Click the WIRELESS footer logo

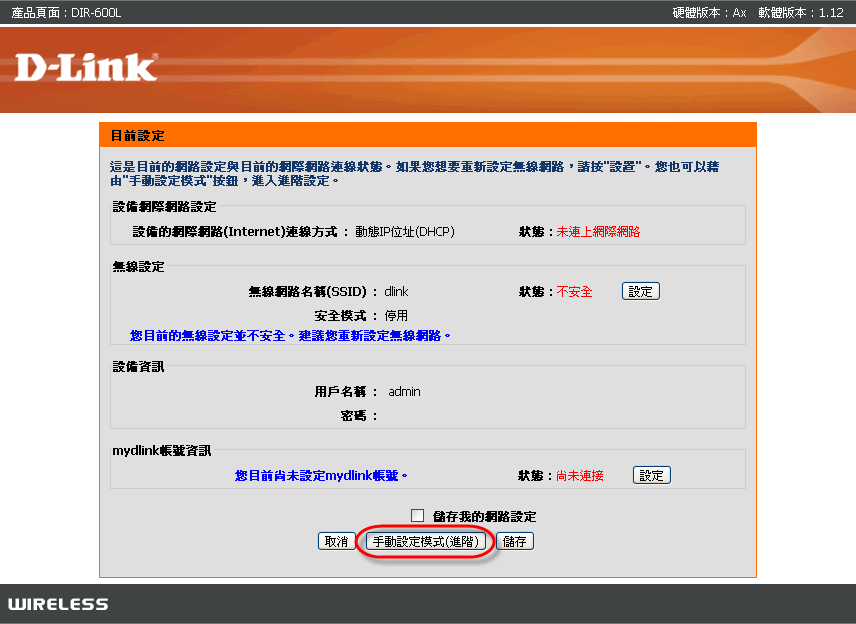(58, 604)
